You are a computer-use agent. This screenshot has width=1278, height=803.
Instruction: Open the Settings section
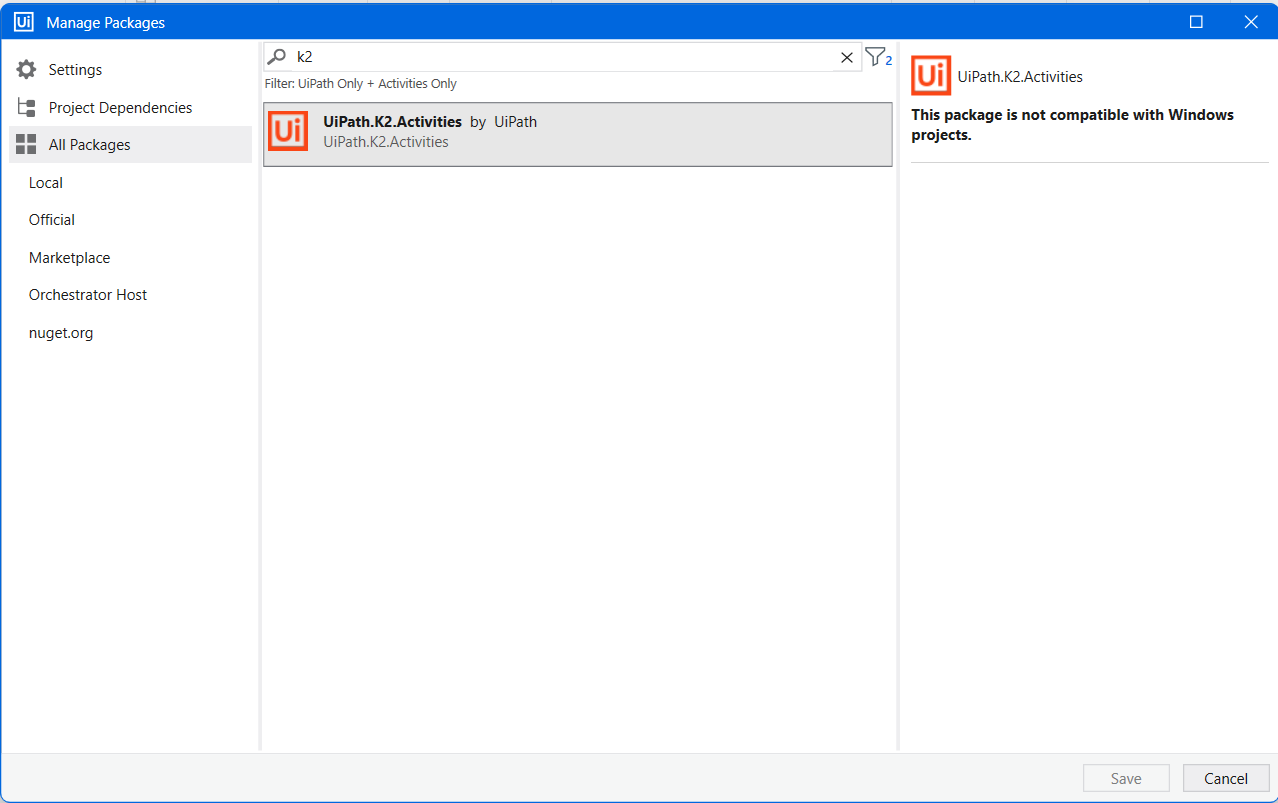pyautogui.click(x=130, y=70)
